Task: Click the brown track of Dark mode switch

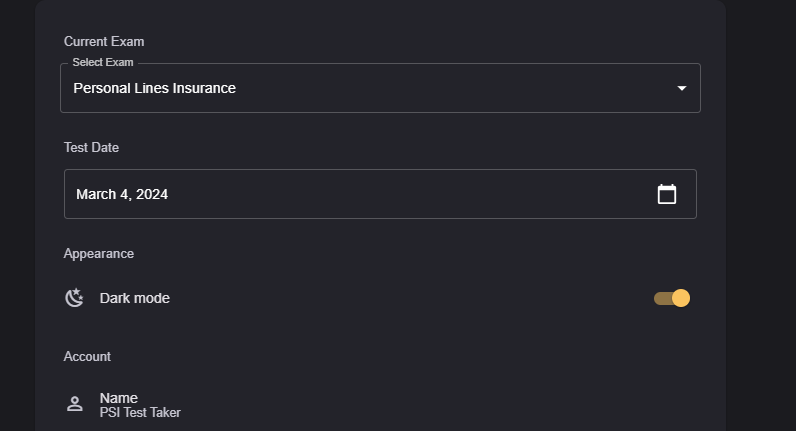Action: pyautogui.click(x=661, y=298)
